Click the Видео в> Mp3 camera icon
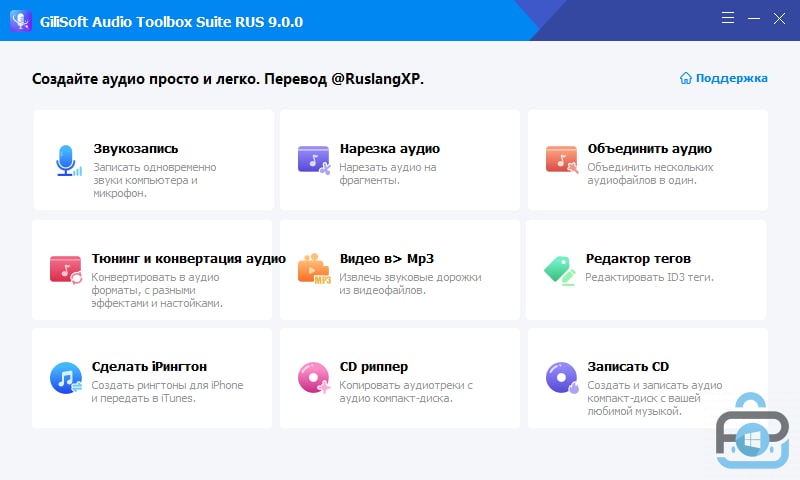The image size is (800, 480). (314, 268)
